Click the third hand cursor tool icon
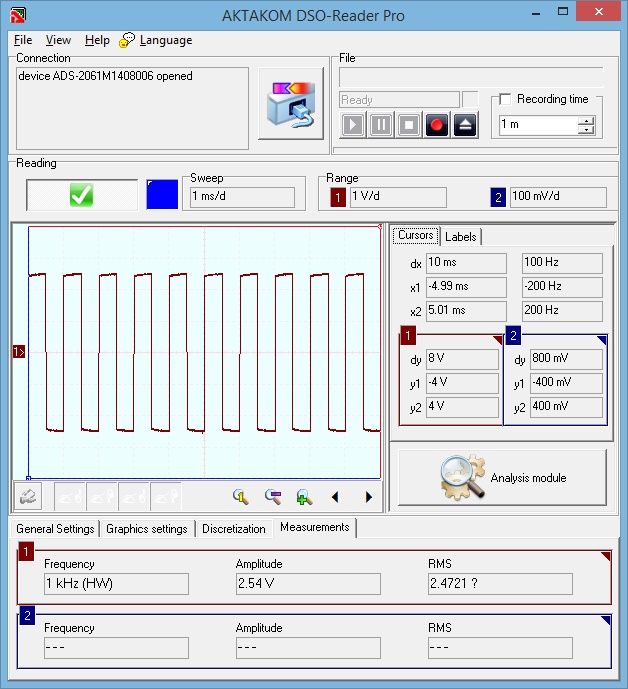 (134, 497)
